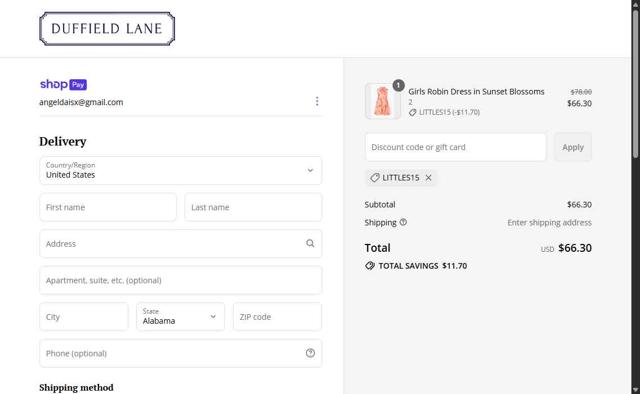Focus the Last name field
This screenshot has height=394, width=640.
253,207
